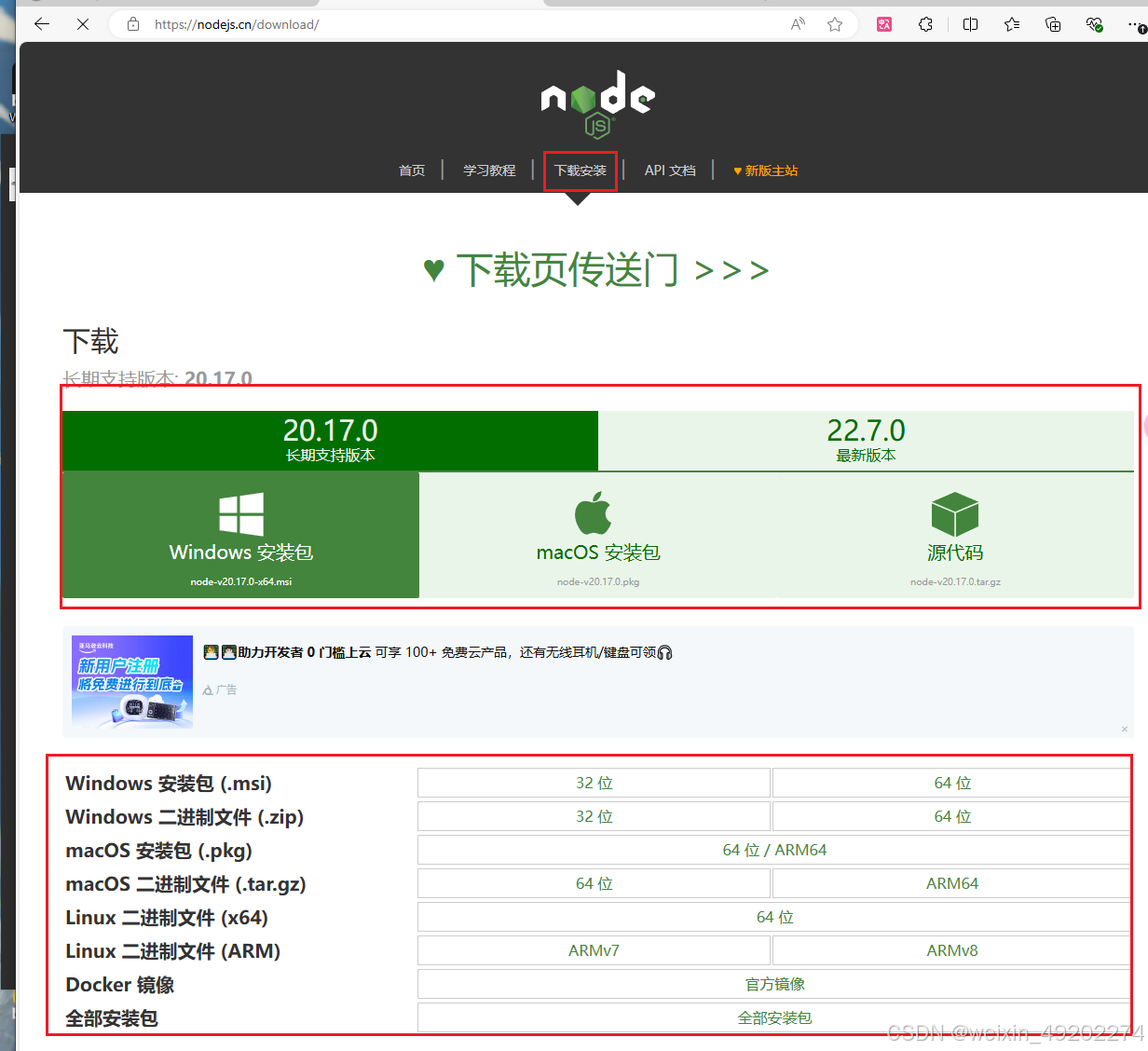The image size is (1148, 1051).
Task: Select 22.7.0 最新版本 tab
Action: tap(866, 441)
